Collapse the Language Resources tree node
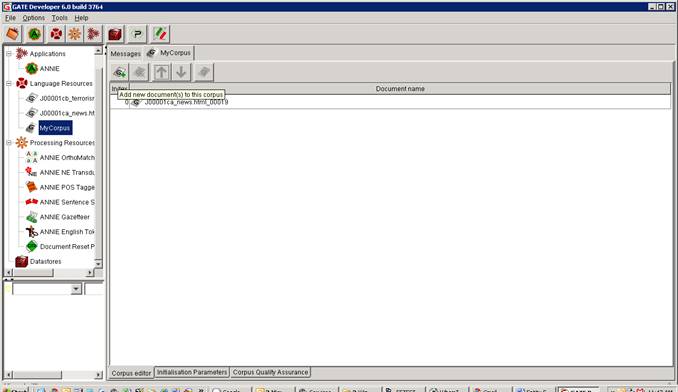The image size is (678, 392). 9,83
